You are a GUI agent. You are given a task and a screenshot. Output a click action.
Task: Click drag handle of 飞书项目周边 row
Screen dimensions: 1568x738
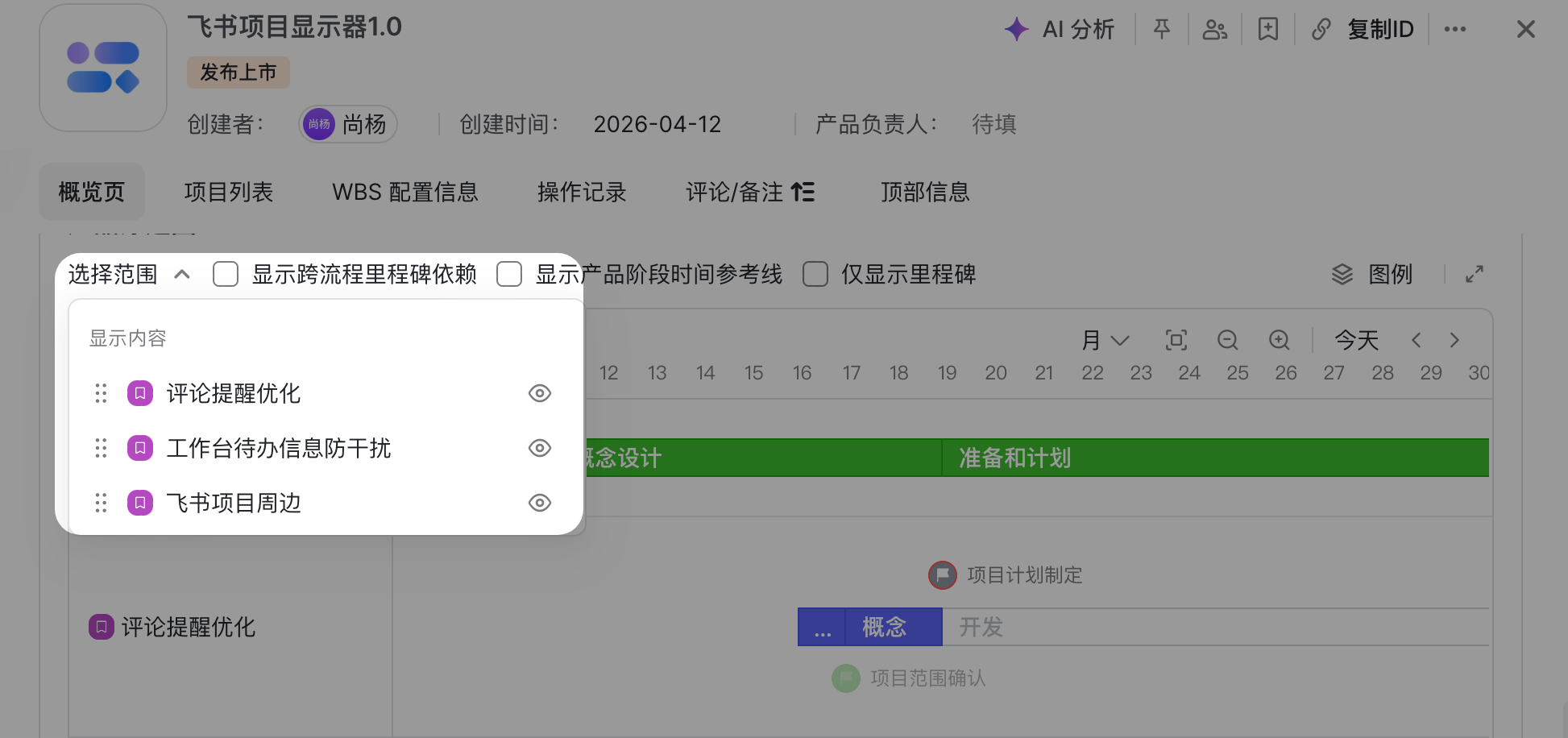pyautogui.click(x=101, y=503)
